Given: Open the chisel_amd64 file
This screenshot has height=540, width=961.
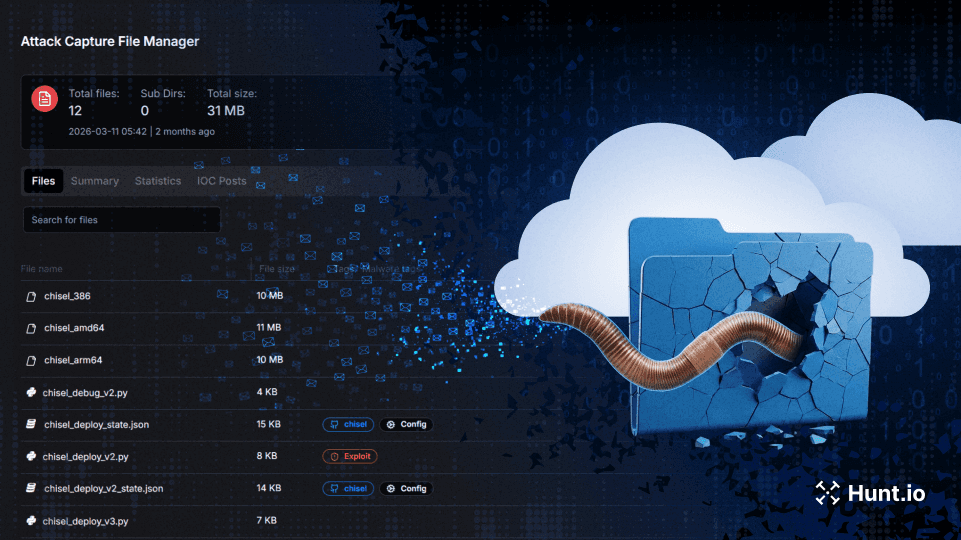Looking at the screenshot, I should pos(74,328).
